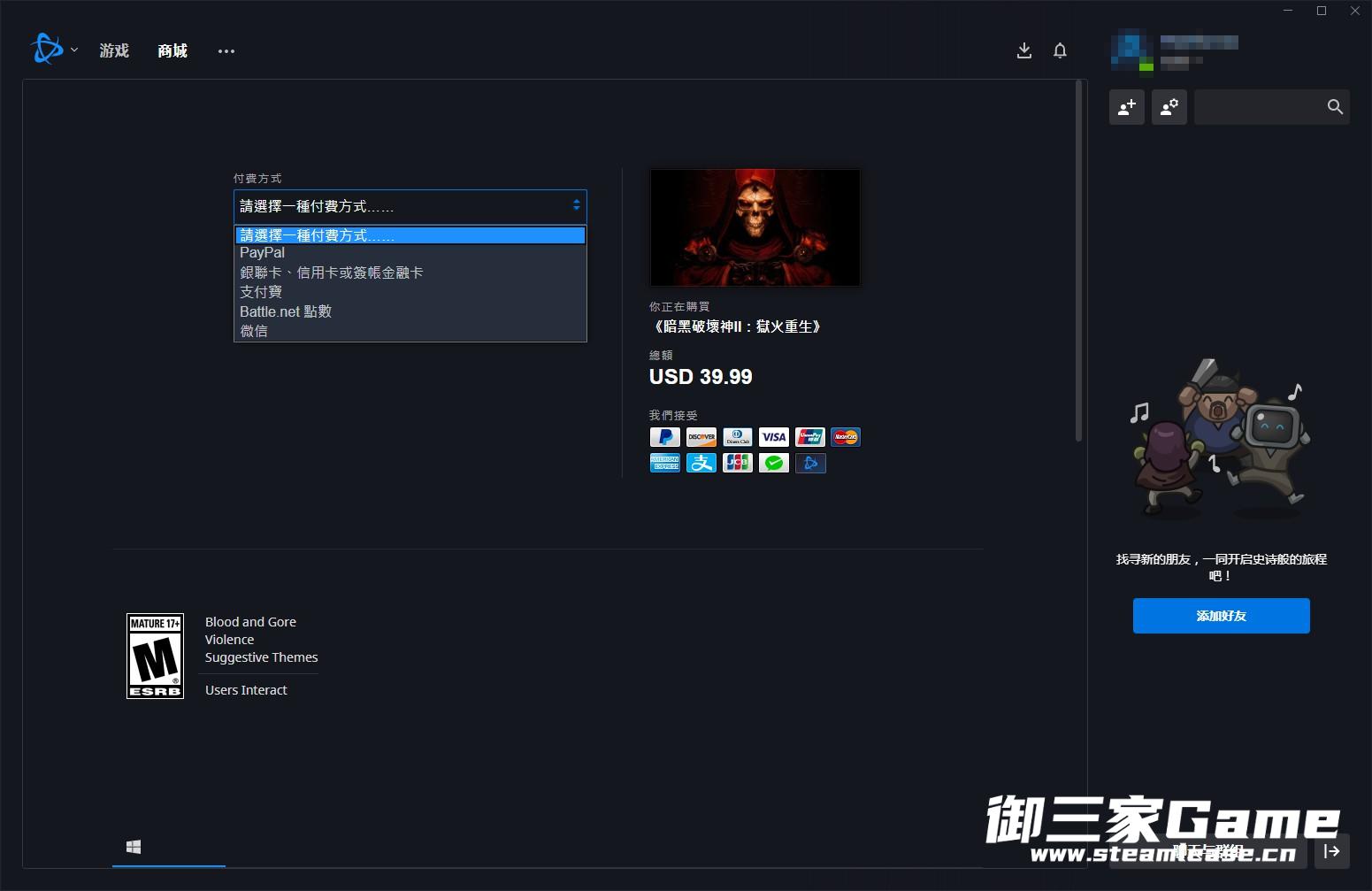Viewport: 1372px width, 891px height.
Task: Switch to the 商城 tab
Action: pyautogui.click(x=172, y=50)
